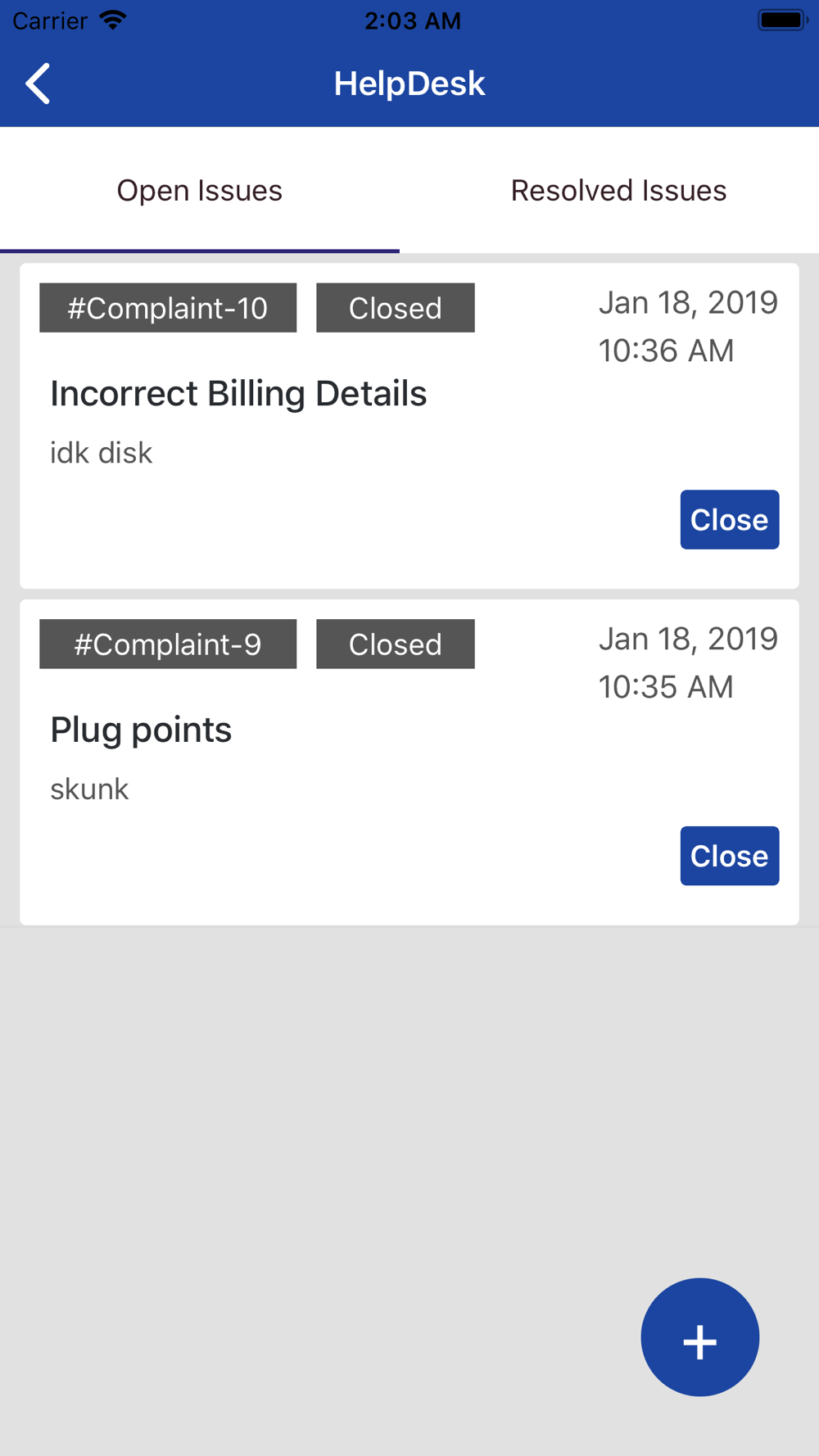Close the Incorrect Billing Details complaint
The image size is (819, 1456).
[x=729, y=519]
